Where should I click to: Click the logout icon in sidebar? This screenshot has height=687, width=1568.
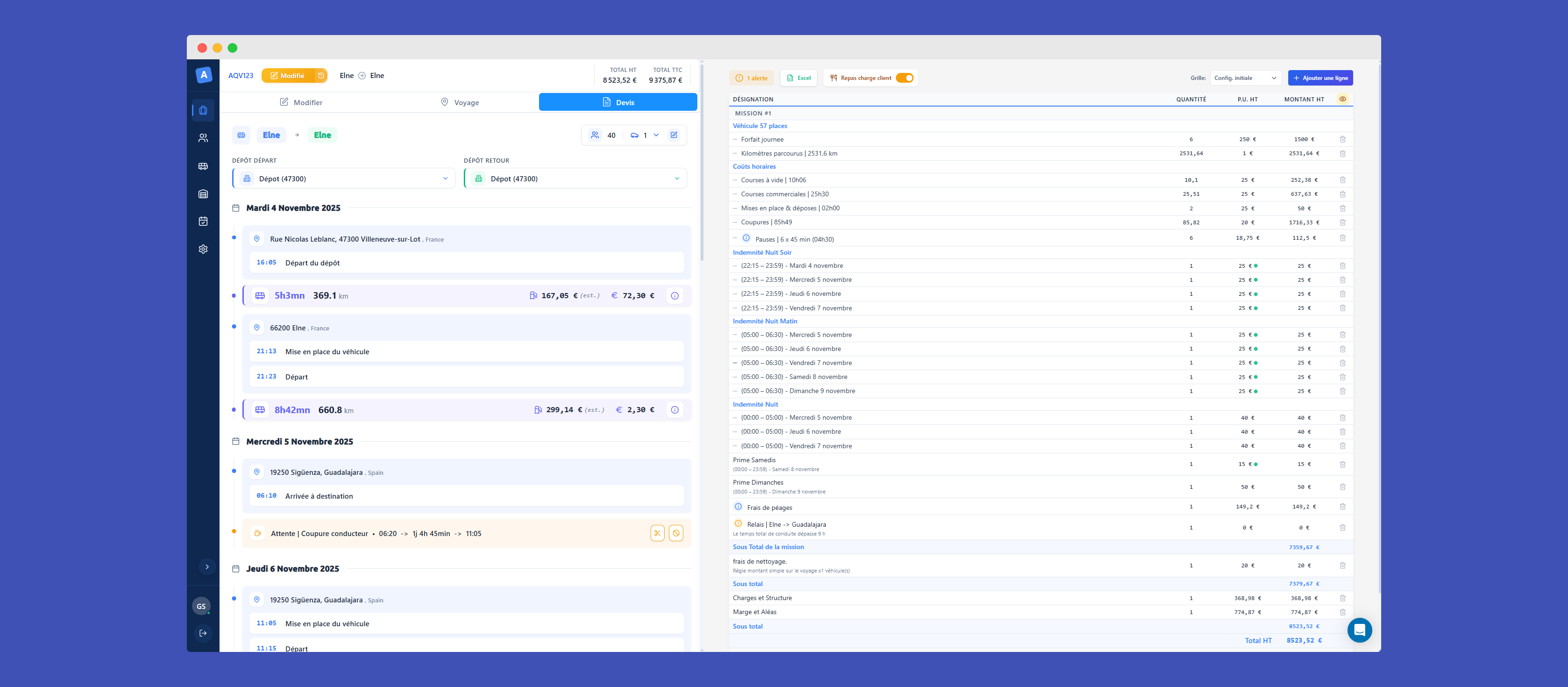point(203,633)
